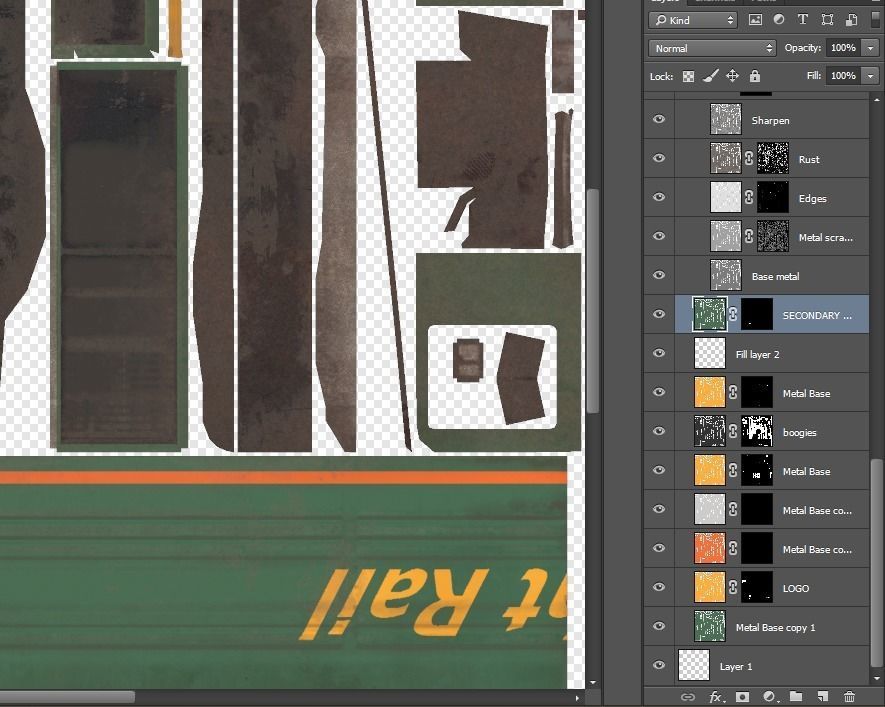Hide the Base metal layer
This screenshot has height=707, width=885.
tap(659, 275)
